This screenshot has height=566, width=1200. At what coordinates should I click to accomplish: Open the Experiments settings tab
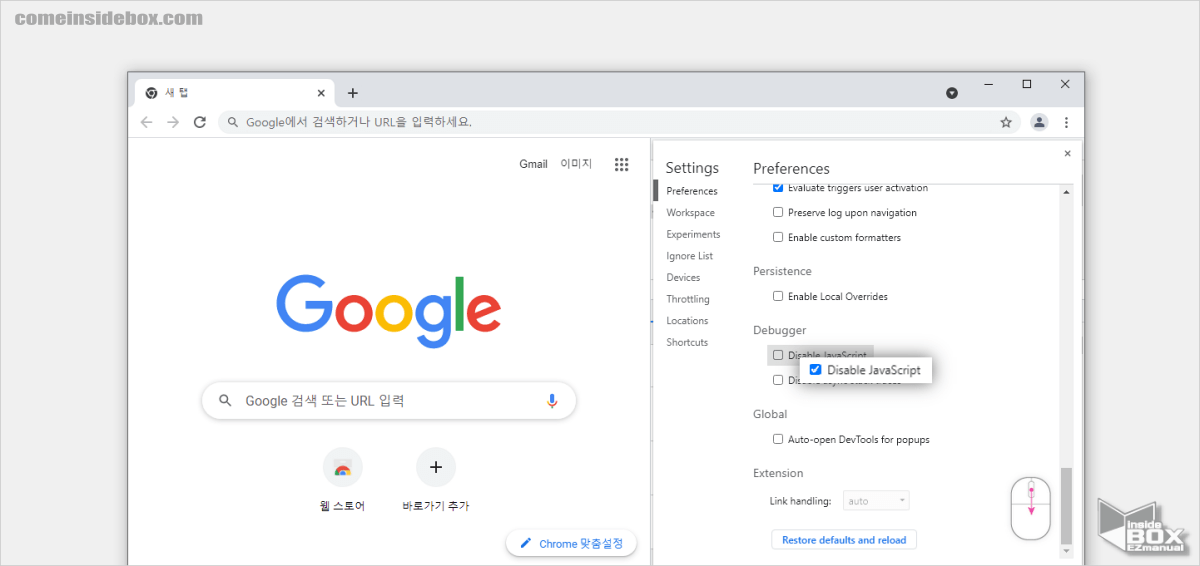(x=693, y=234)
